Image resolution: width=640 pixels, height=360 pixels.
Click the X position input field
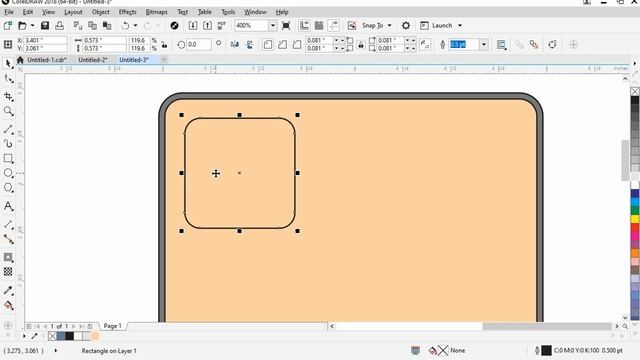tap(45, 40)
